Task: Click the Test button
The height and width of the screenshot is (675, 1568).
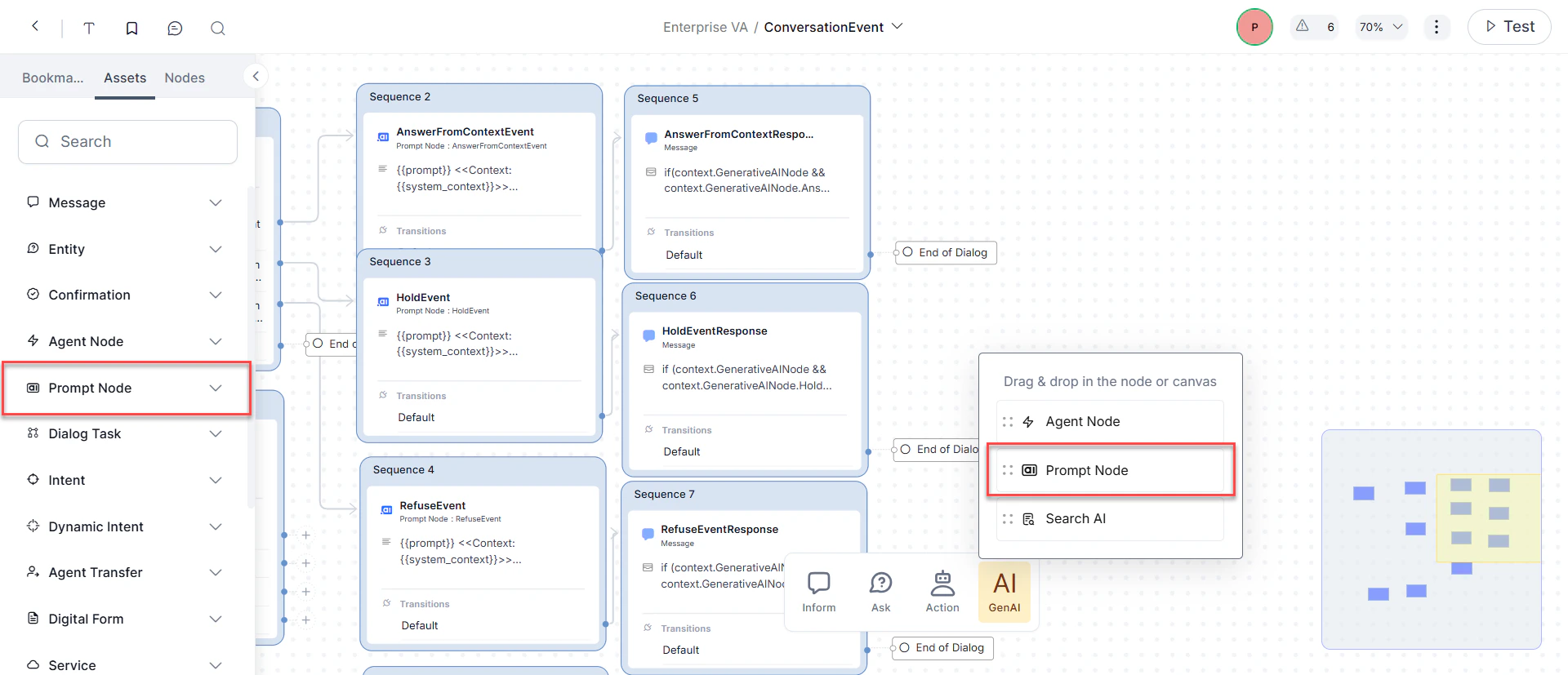Action: click(x=1509, y=27)
